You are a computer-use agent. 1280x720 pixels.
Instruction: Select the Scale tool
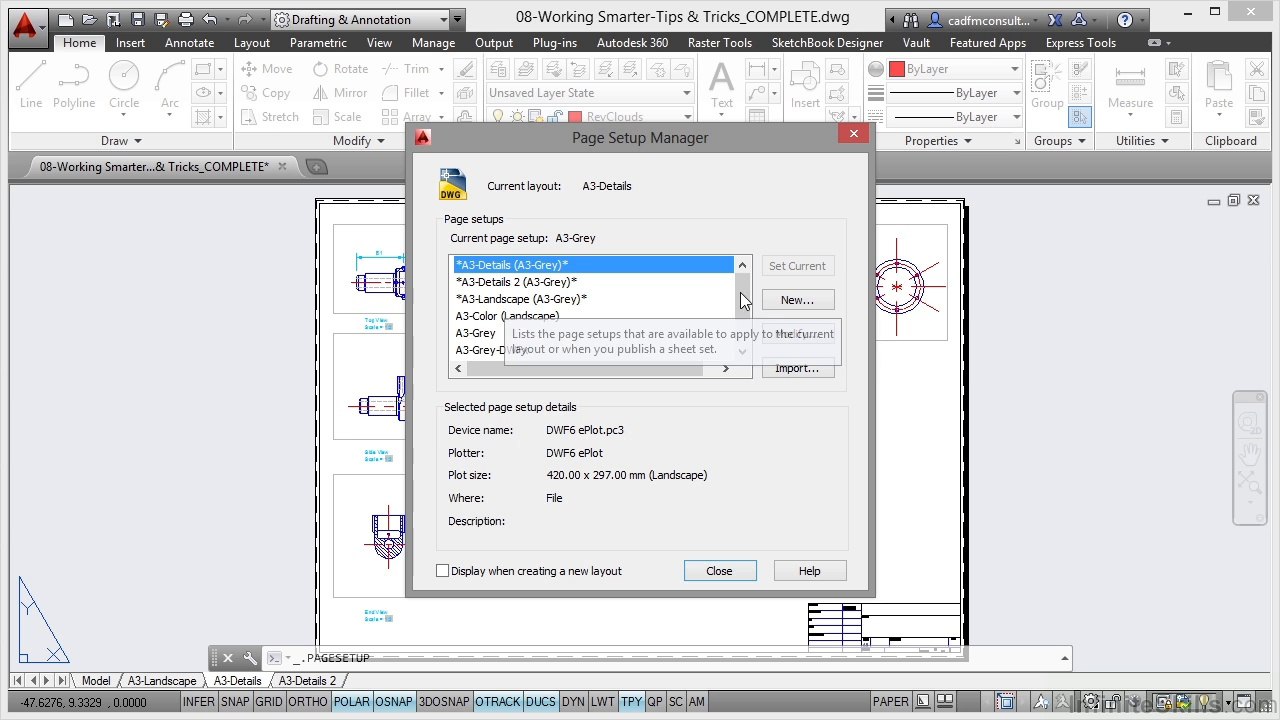pyautogui.click(x=337, y=117)
